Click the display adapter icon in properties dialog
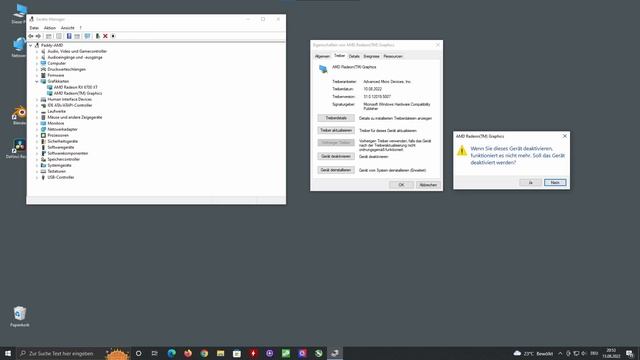Image resolution: width=640 pixels, height=360 pixels. click(x=323, y=69)
